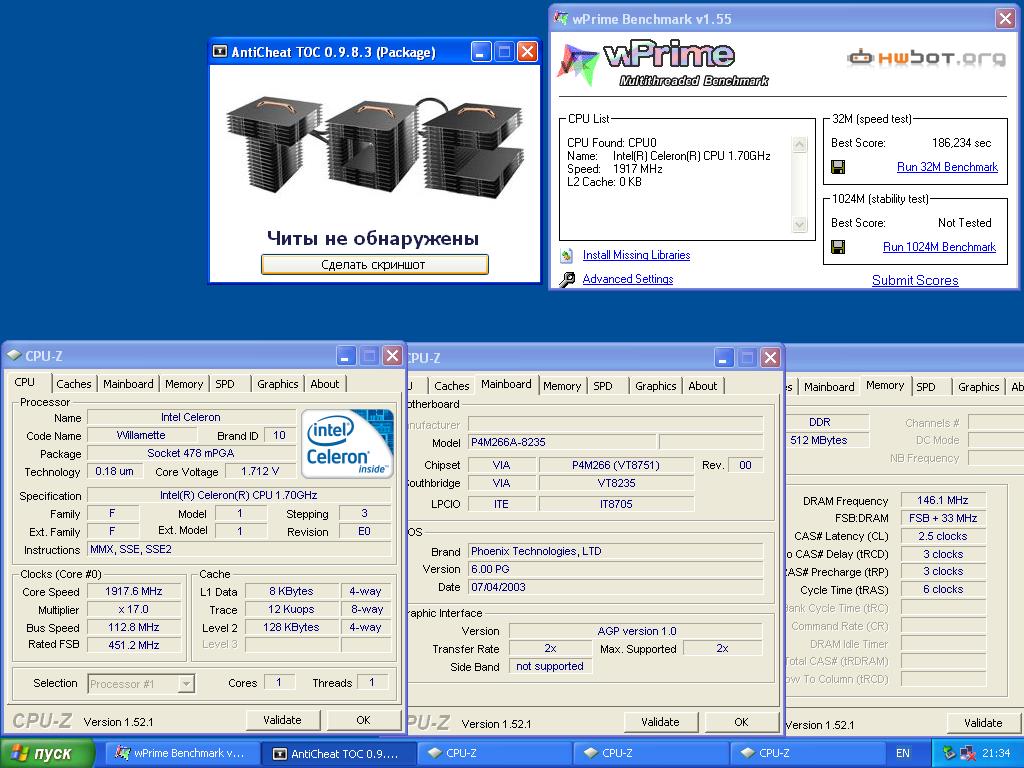Image resolution: width=1024 pixels, height=768 pixels.
Task: Click the Advanced Settings magnifier-wrench icon
Action: [x=567, y=279]
